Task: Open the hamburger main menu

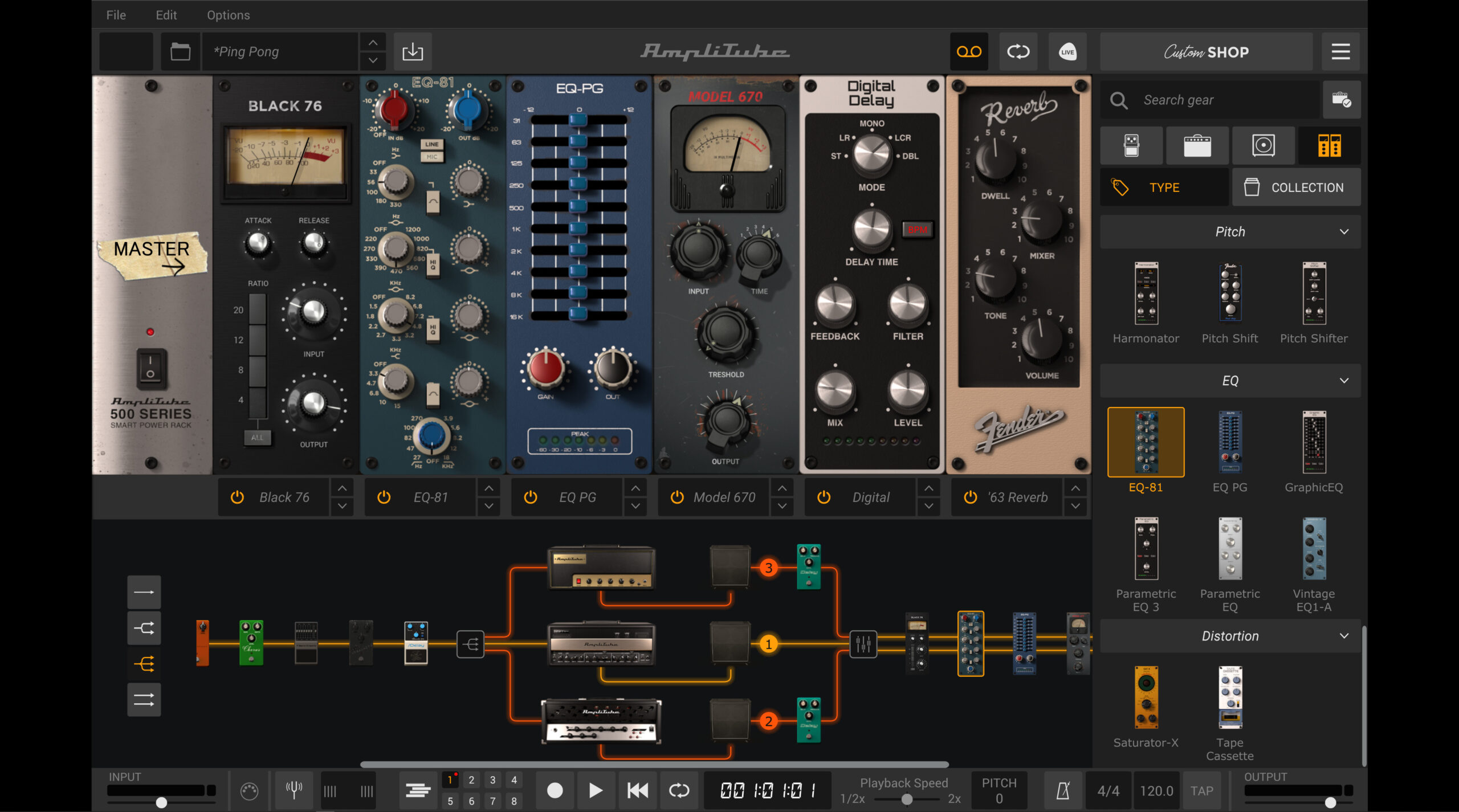Action: pos(1340,52)
